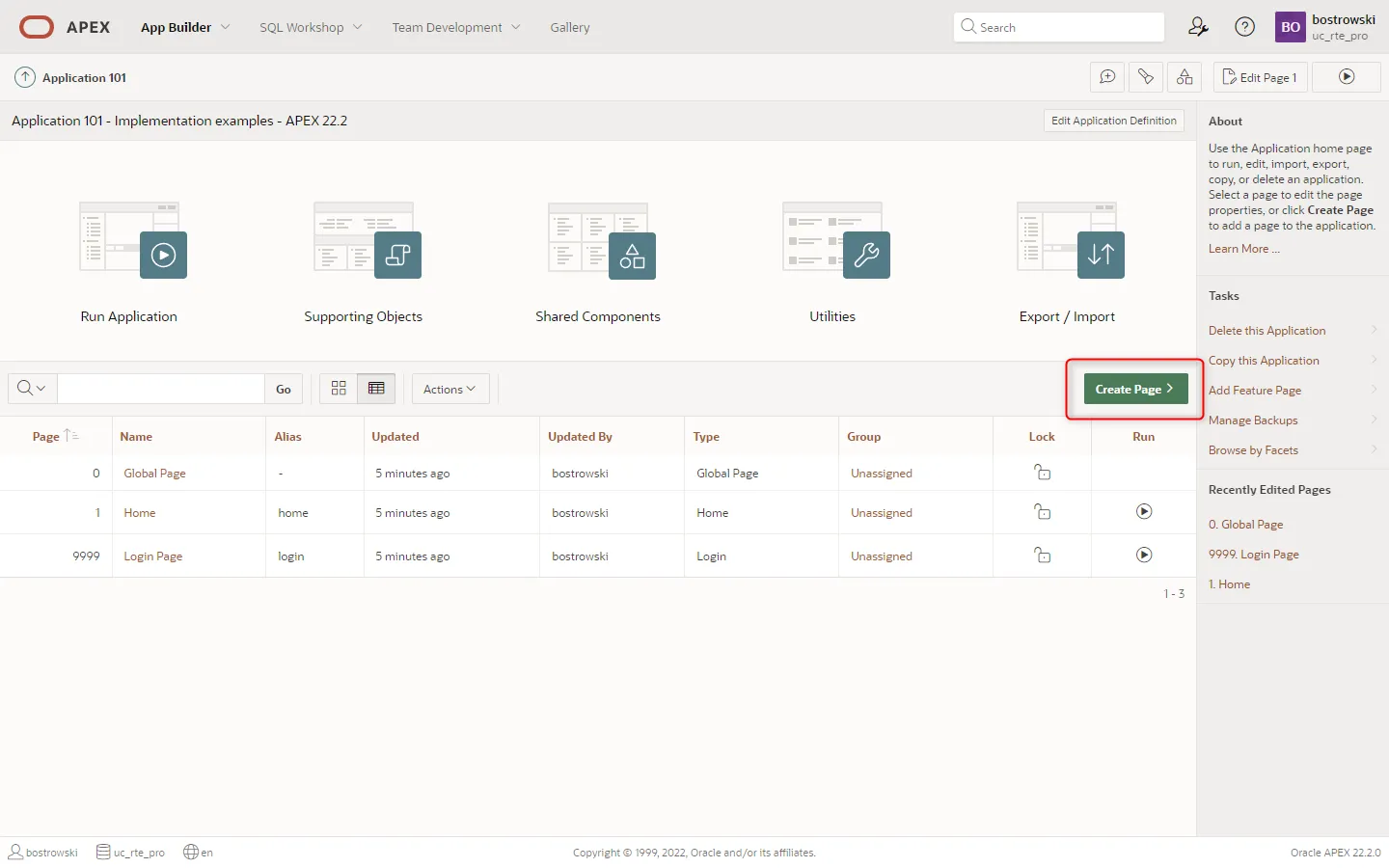The image size is (1389, 868).
Task: Click the Create Page button
Action: click(x=1134, y=389)
